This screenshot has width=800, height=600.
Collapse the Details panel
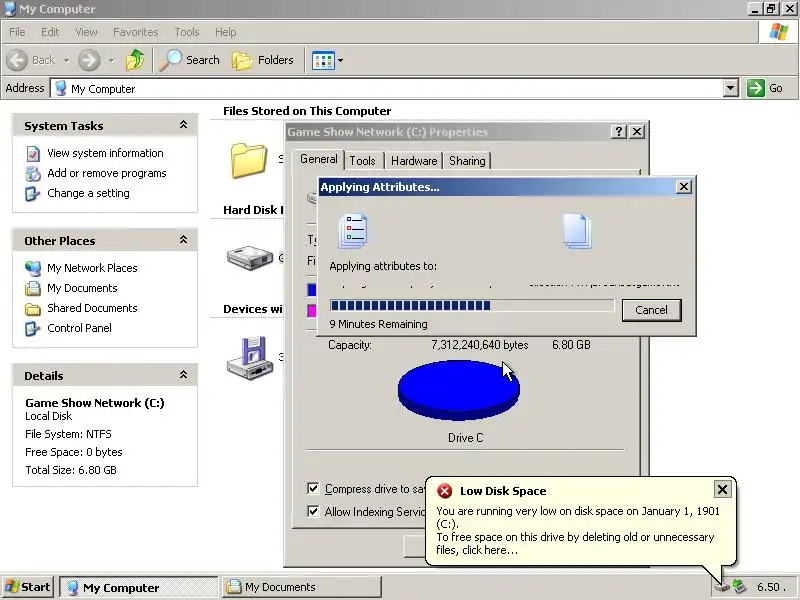pyautogui.click(x=183, y=375)
